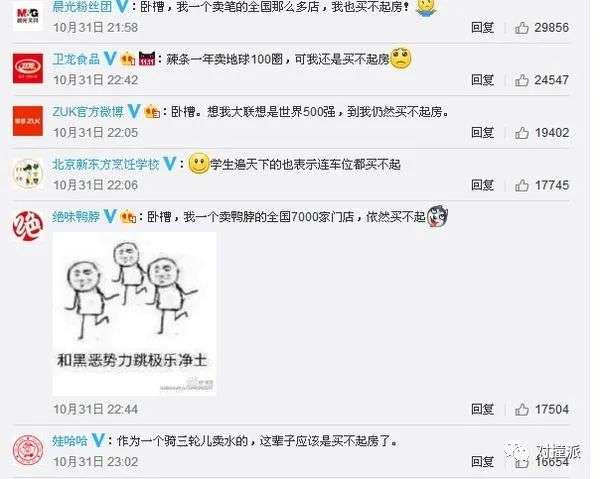Image resolution: width=600 pixels, height=479 pixels.
Task: Like the 北京新东方烹饪学校 comment with 17745 likes
Action: (x=522, y=185)
